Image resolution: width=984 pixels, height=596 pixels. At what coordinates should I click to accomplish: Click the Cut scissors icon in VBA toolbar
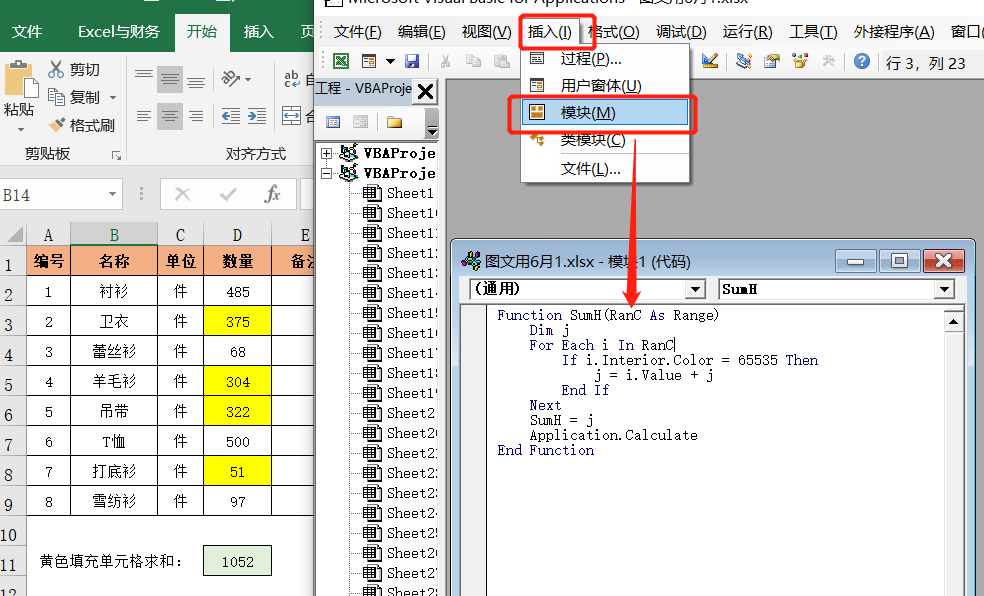pyautogui.click(x=445, y=61)
